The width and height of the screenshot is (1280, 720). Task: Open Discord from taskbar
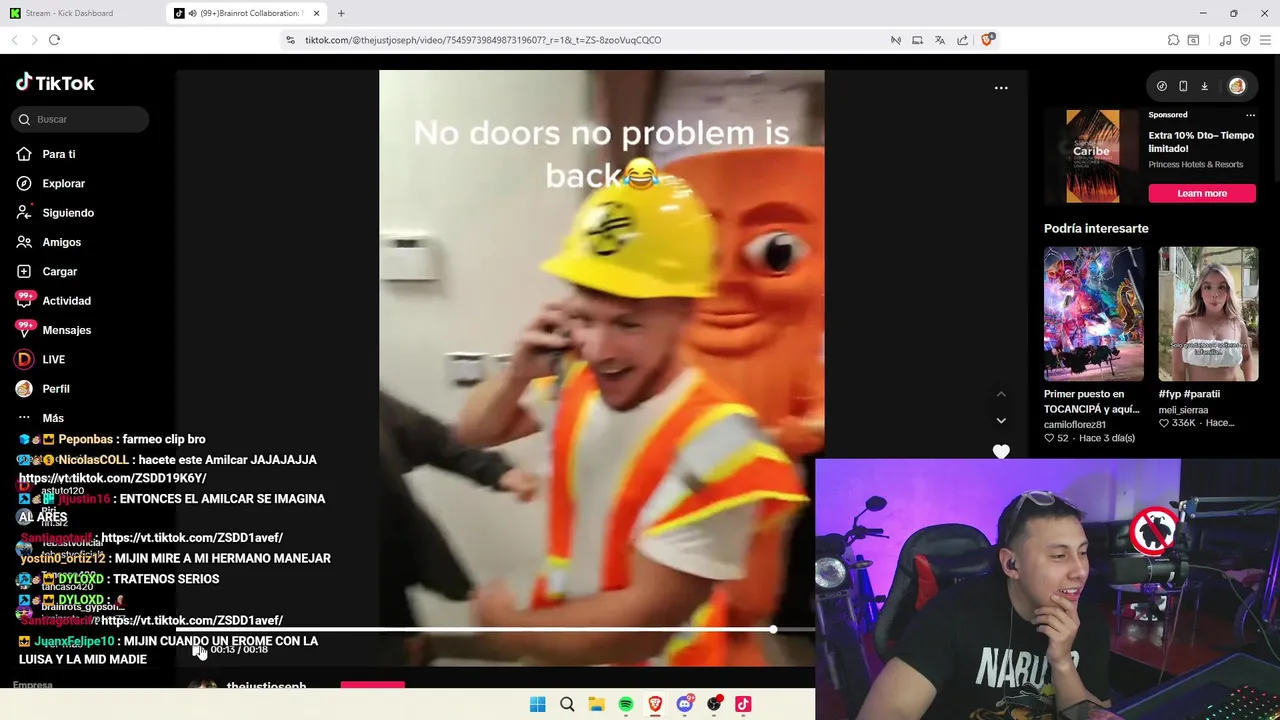[684, 704]
